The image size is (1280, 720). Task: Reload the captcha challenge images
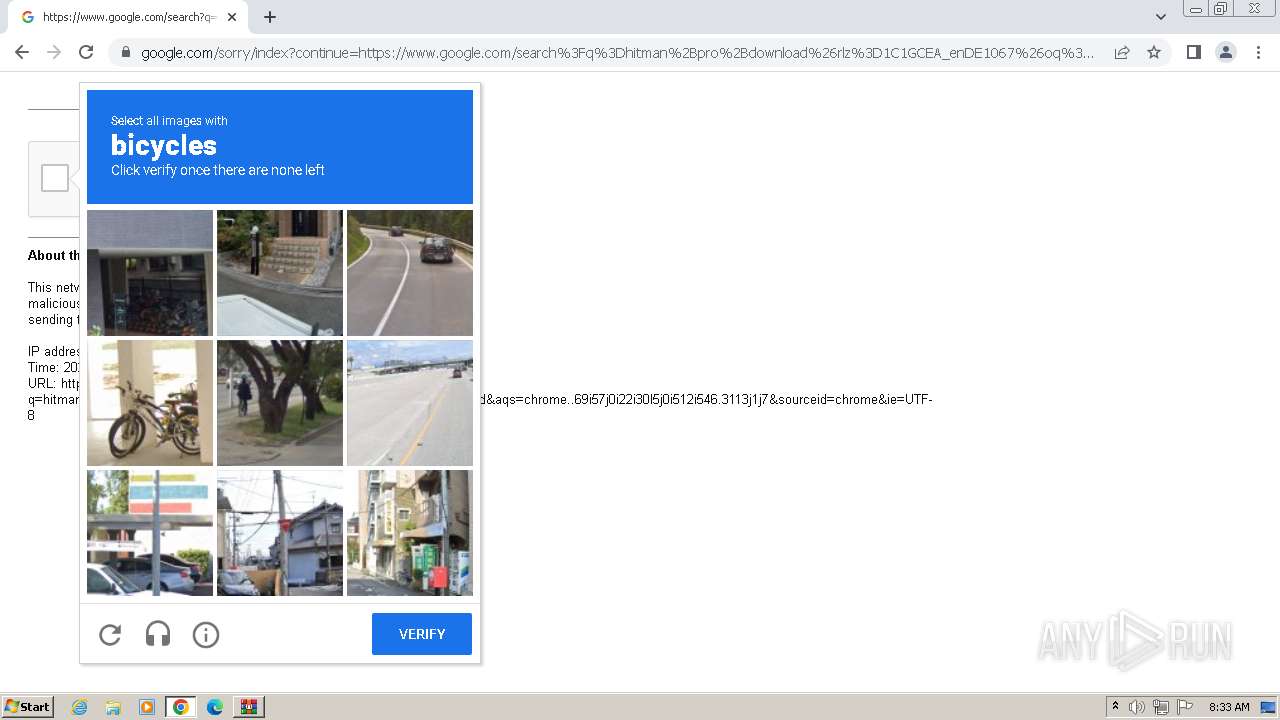(x=110, y=634)
